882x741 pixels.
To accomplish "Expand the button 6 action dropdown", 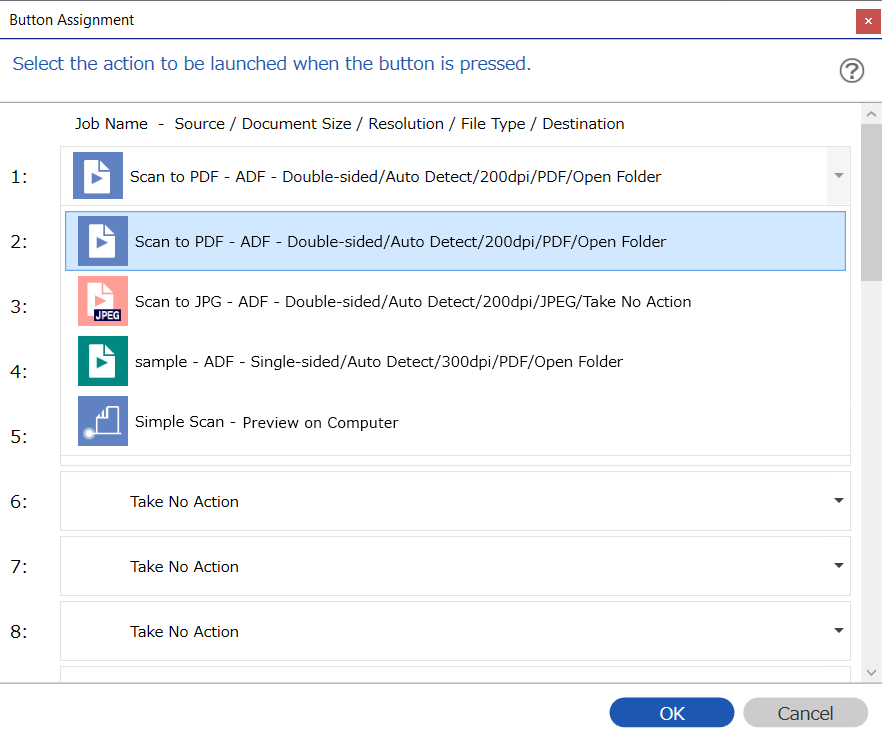I will point(839,501).
